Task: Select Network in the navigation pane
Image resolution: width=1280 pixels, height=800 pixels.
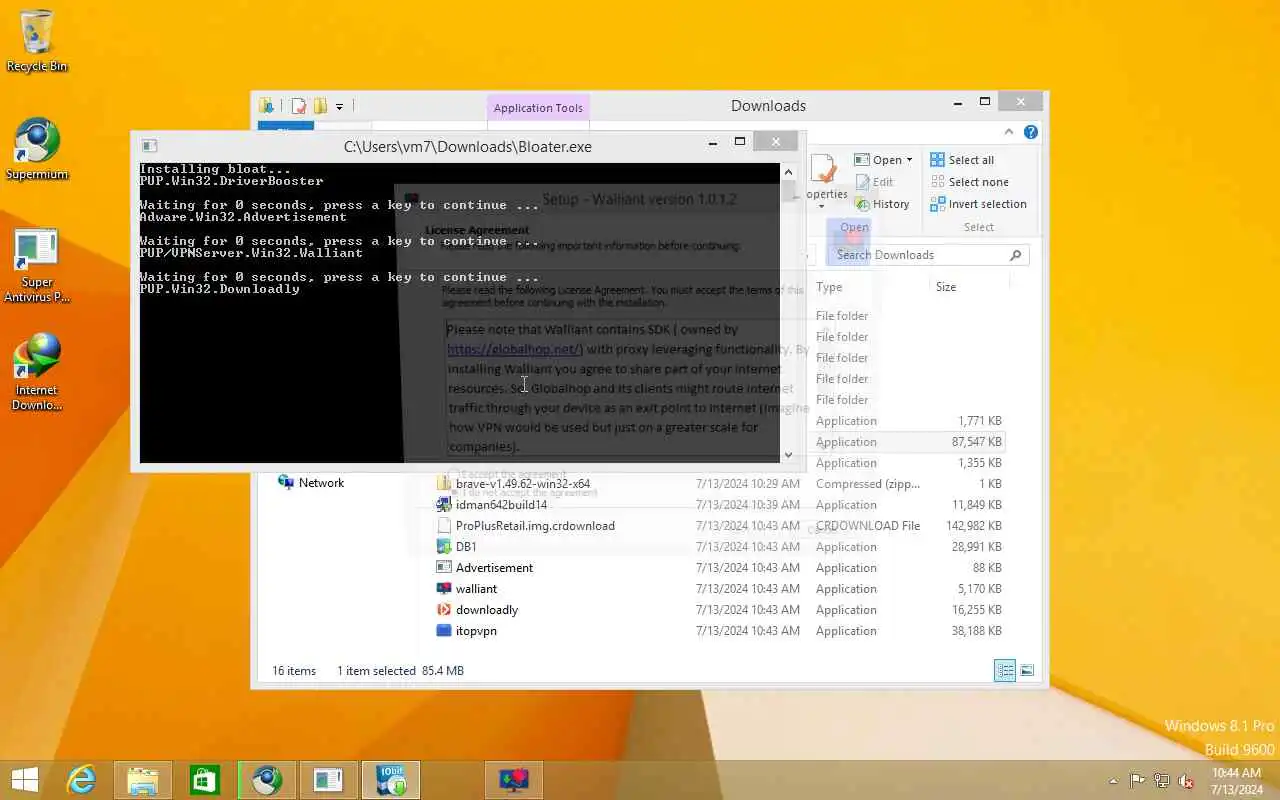Action: tap(310, 483)
